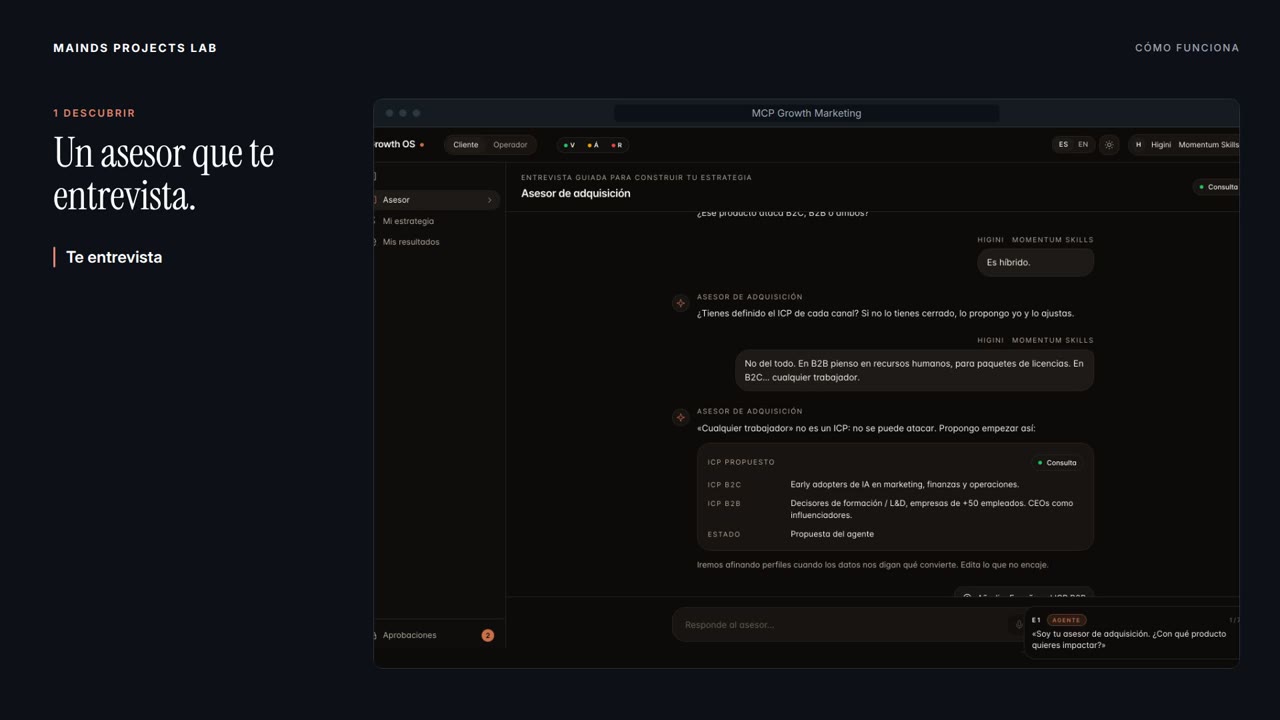Screen dimensions: 1280x720
Task: Open Mi estrategia in the sidebar
Action: coord(408,221)
